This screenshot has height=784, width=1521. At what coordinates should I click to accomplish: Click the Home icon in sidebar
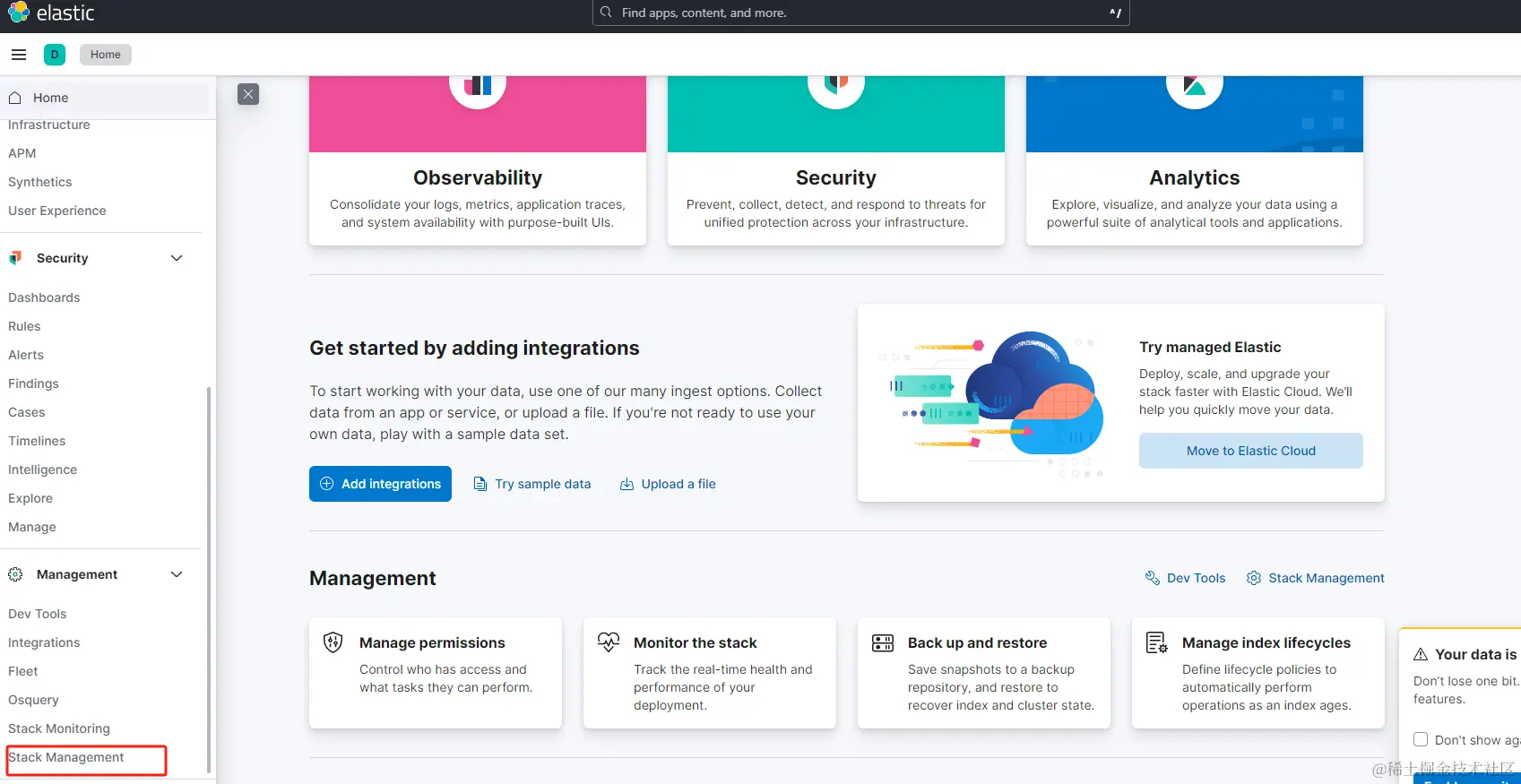click(x=15, y=98)
